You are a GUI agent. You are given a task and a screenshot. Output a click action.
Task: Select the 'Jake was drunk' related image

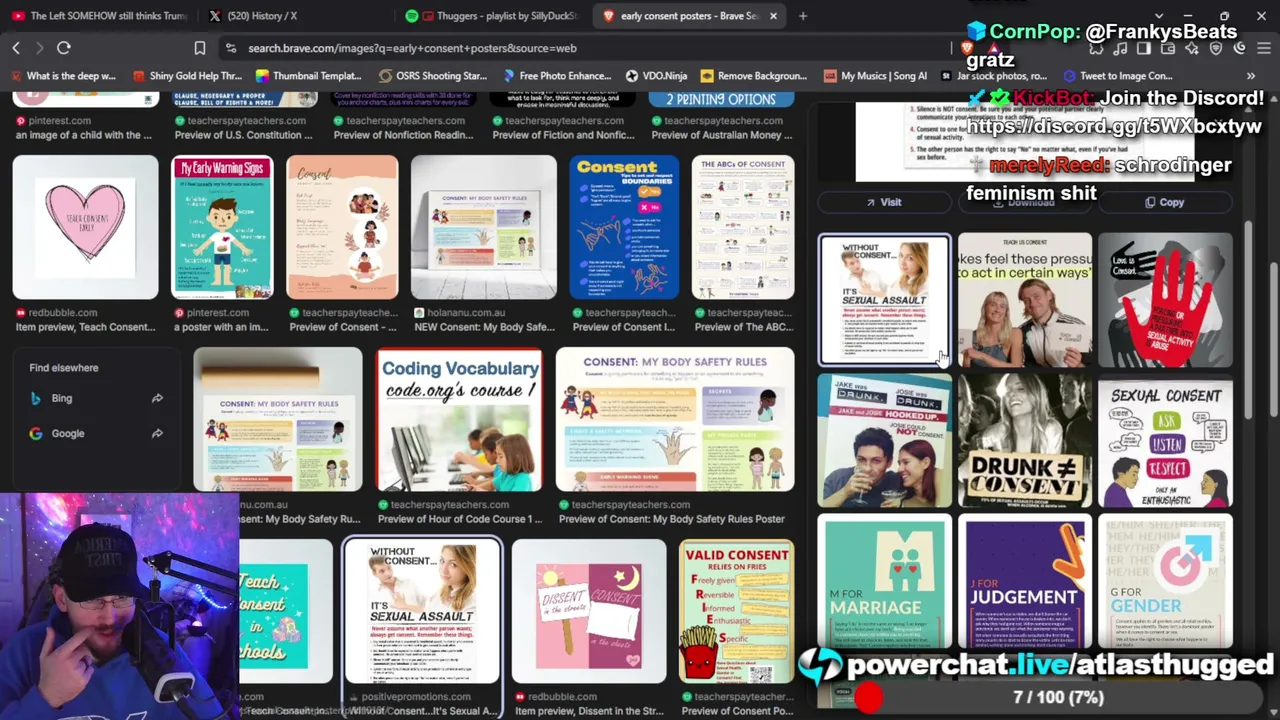click(885, 440)
